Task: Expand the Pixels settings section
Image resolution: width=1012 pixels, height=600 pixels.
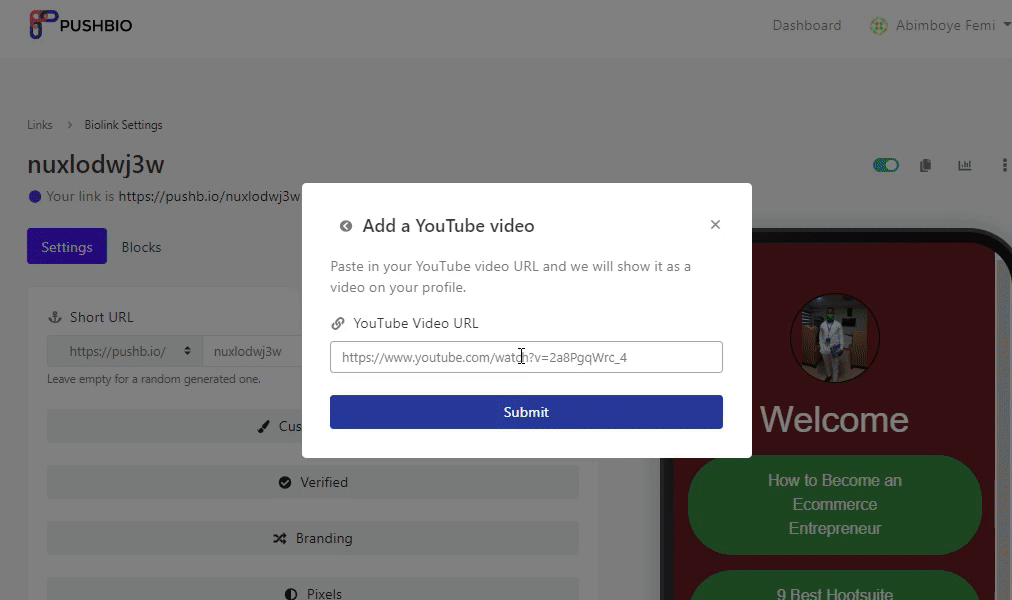Action: point(312,592)
